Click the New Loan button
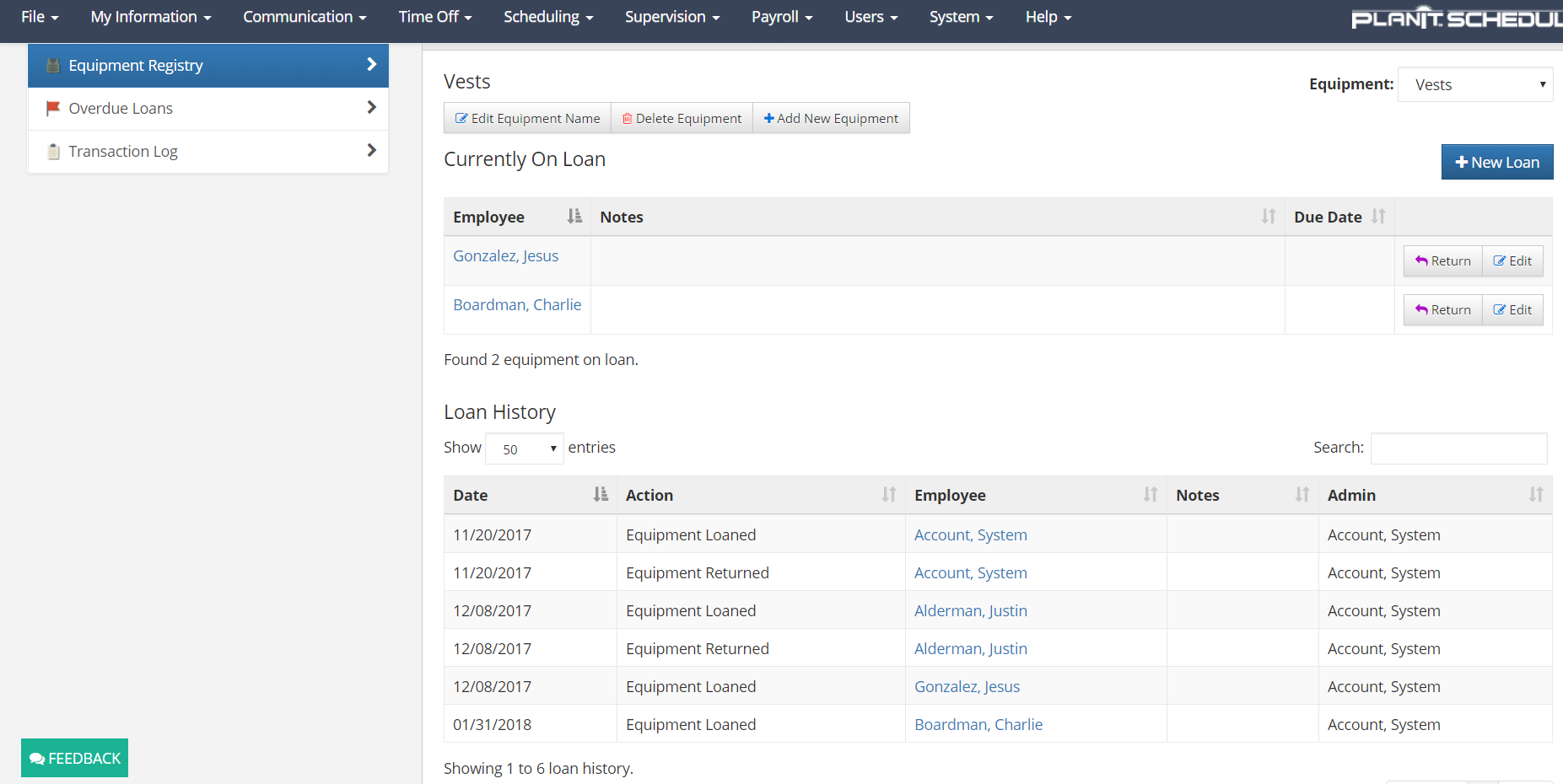 [1496, 162]
